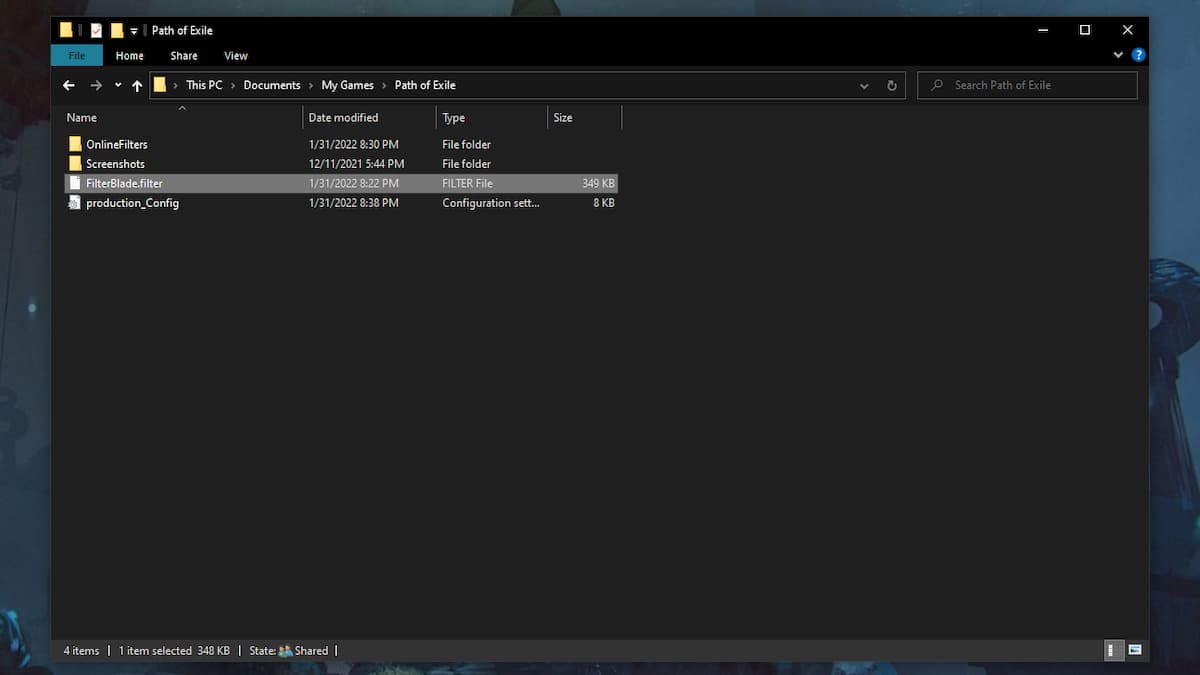Open Properties from the quick access toolbar
1200x675 pixels.
click(96, 30)
